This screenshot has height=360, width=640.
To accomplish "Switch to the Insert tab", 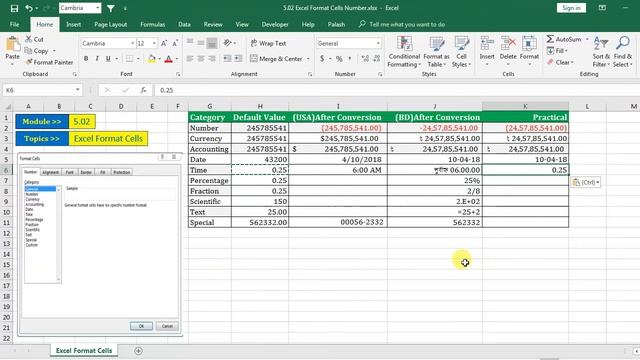I will pos(73,24).
